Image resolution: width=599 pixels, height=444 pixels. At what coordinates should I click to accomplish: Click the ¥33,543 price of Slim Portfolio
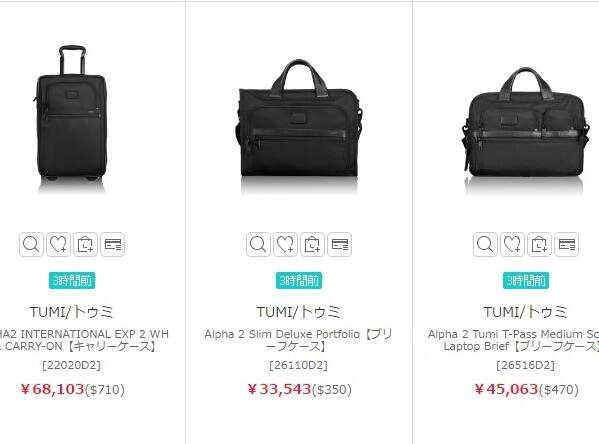pos(280,389)
